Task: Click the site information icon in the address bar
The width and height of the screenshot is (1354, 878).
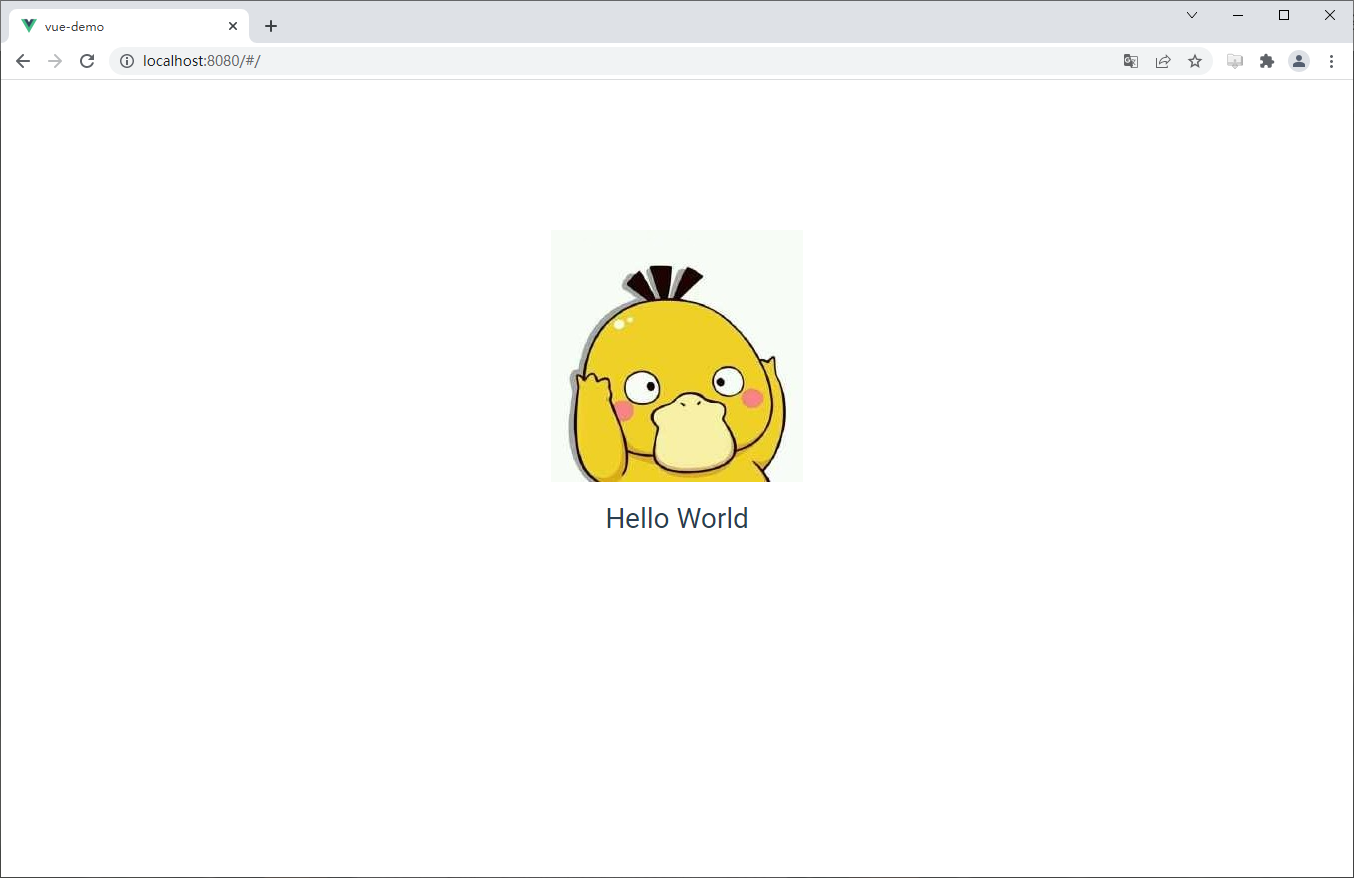Action: coord(126,61)
